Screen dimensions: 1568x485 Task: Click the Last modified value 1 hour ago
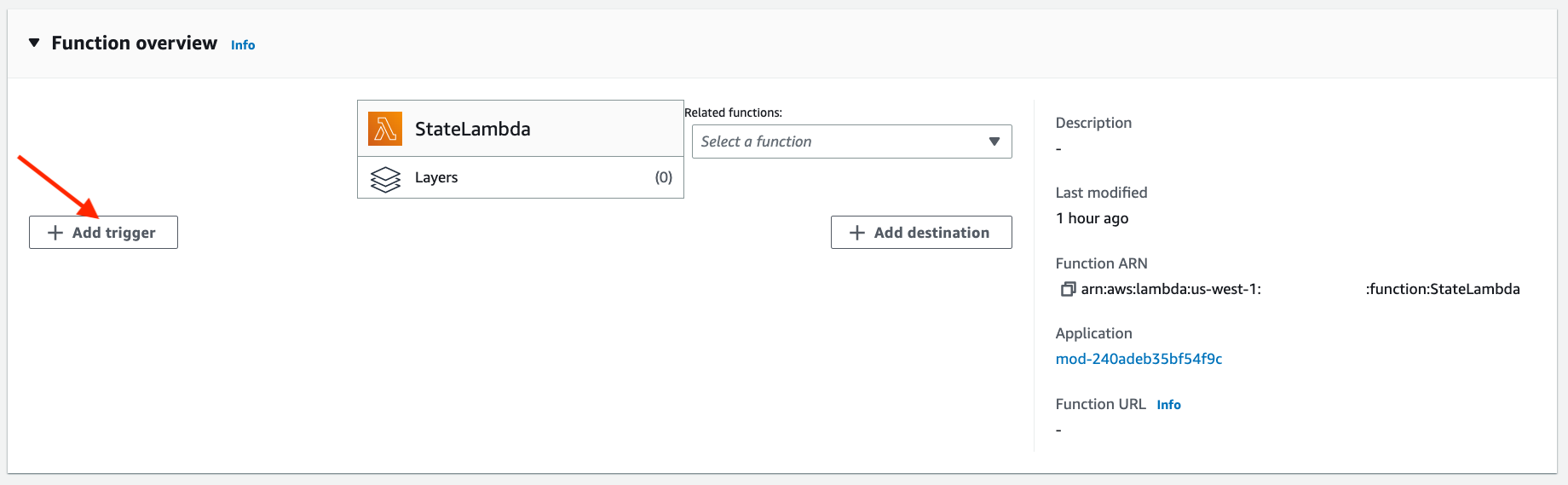1092,218
